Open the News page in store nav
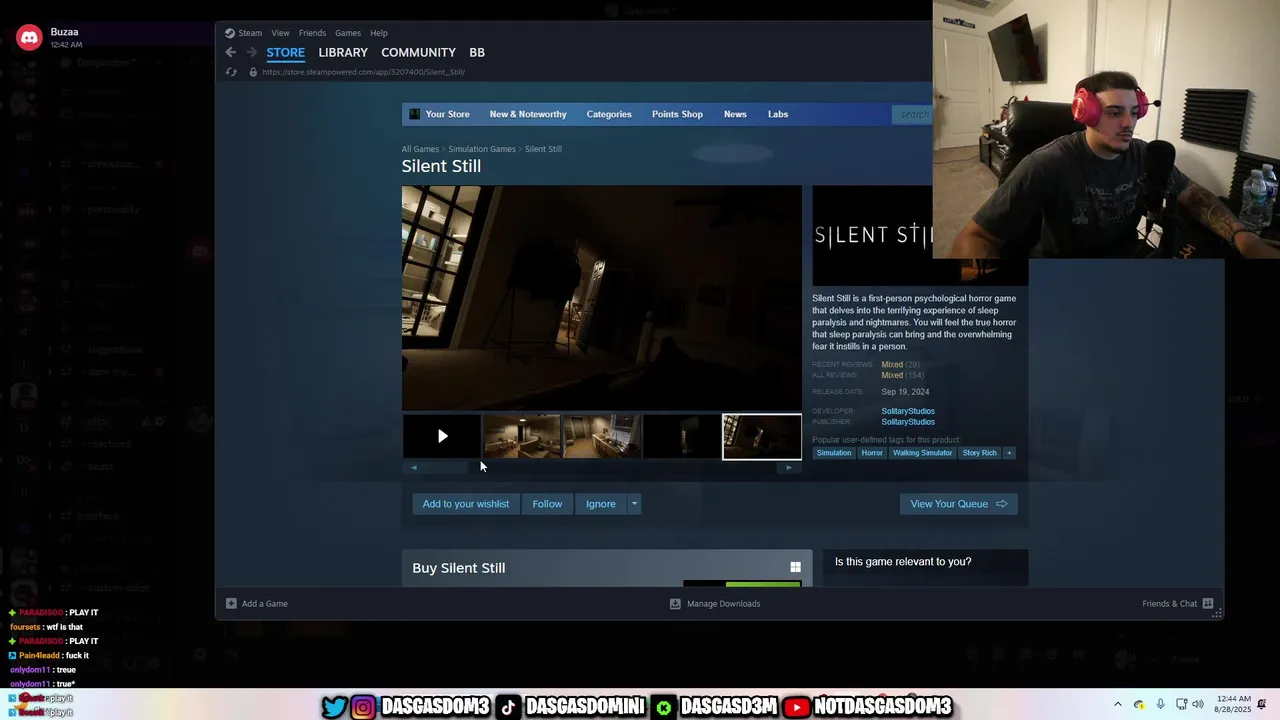Viewport: 1280px width, 720px height. pos(735,114)
